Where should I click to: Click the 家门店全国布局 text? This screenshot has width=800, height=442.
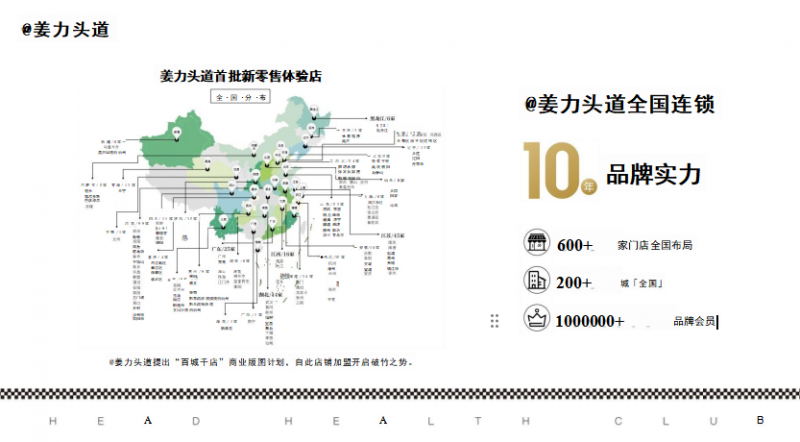pyautogui.click(x=655, y=245)
